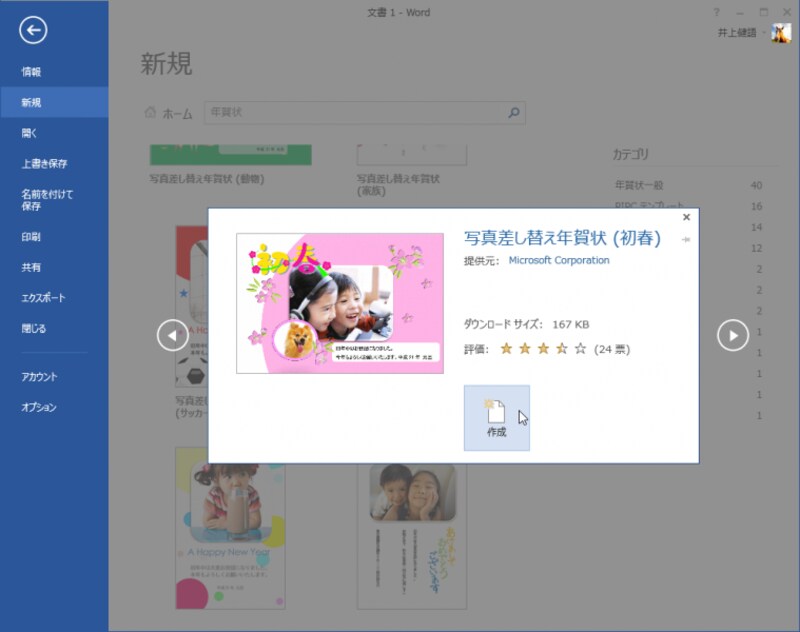800x632 pixels.
Task: Click the Create (作成) template button
Action: [x=496, y=418]
